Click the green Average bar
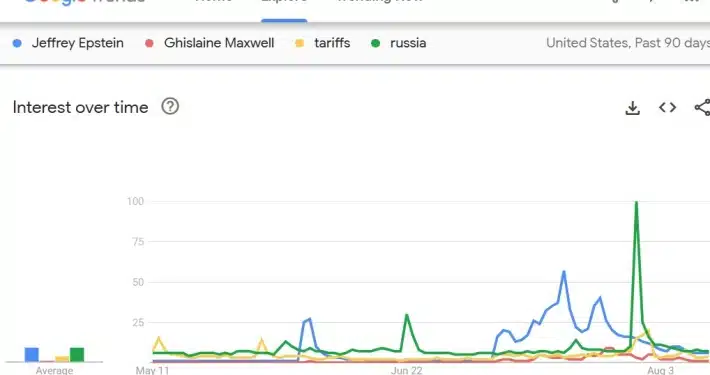Image resolution: width=710 pixels, height=375 pixels. [x=77, y=355]
